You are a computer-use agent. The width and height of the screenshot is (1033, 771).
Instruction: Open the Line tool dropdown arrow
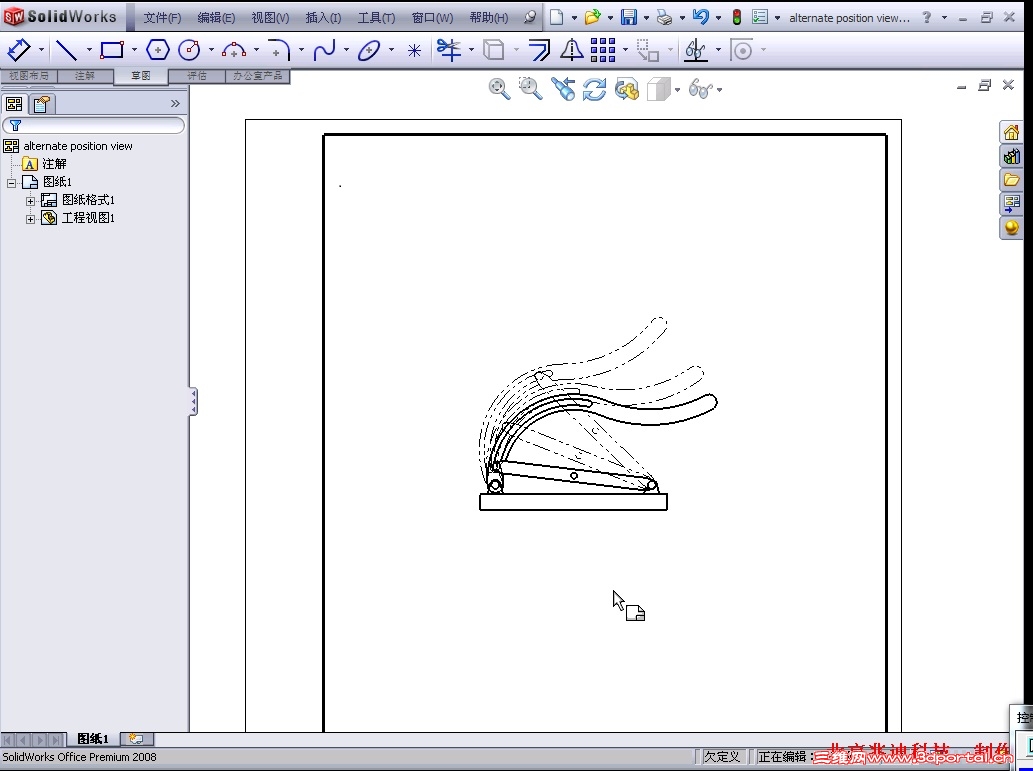89,50
